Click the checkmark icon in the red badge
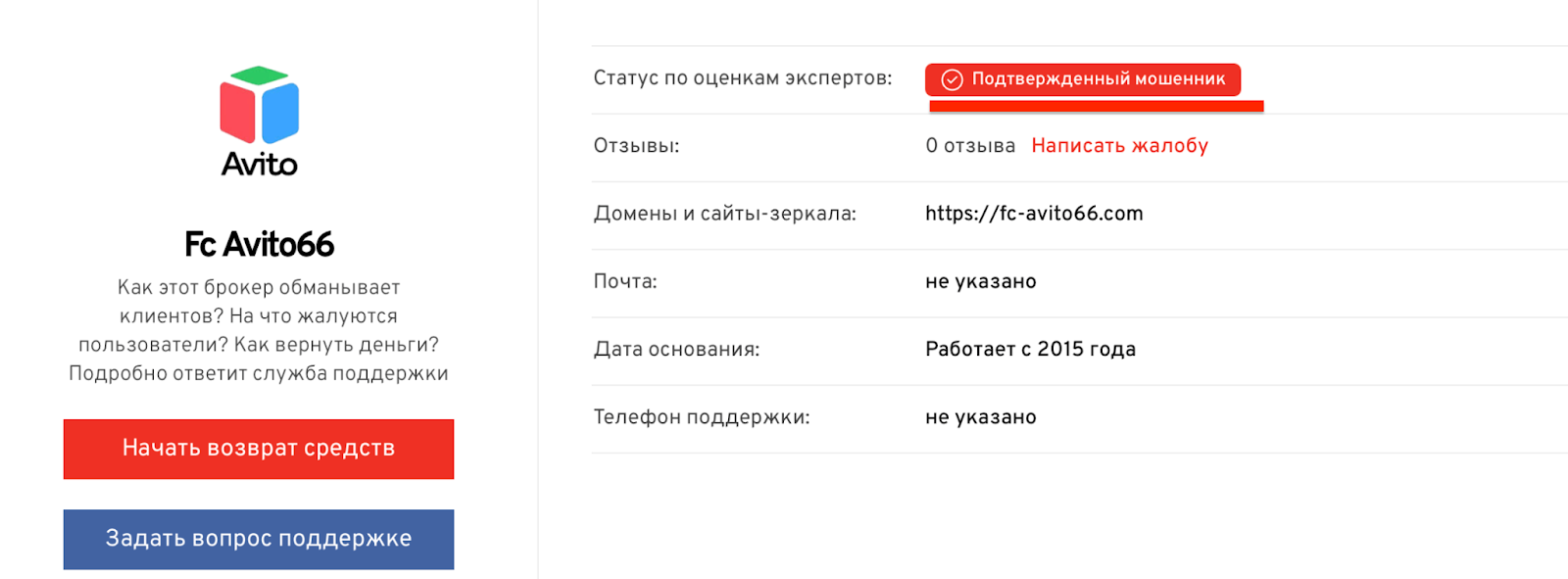 coord(952,79)
